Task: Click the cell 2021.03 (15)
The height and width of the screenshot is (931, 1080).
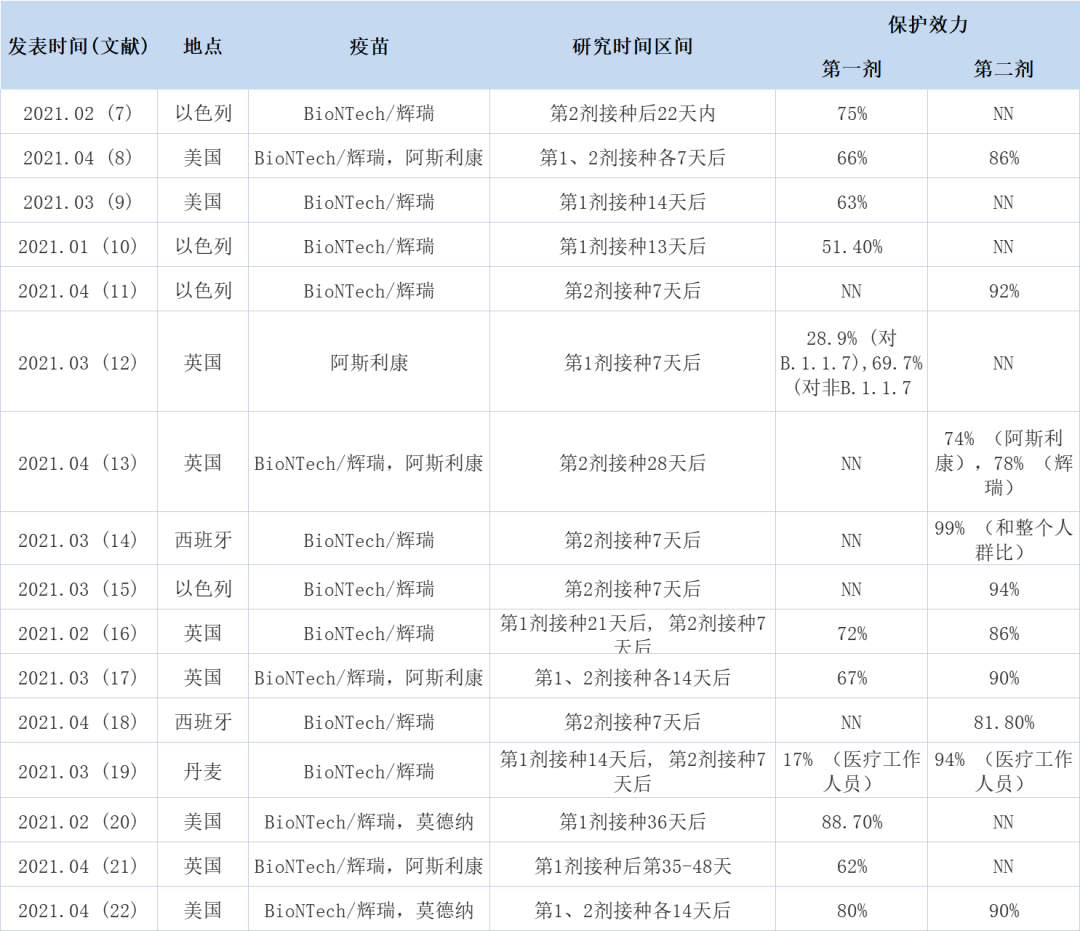Action: 79,589
